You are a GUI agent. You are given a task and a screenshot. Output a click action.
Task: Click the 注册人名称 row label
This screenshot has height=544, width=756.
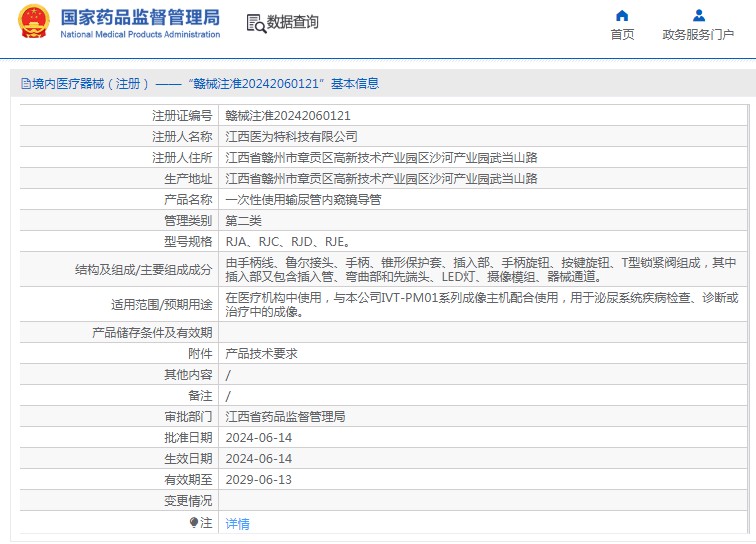182,137
